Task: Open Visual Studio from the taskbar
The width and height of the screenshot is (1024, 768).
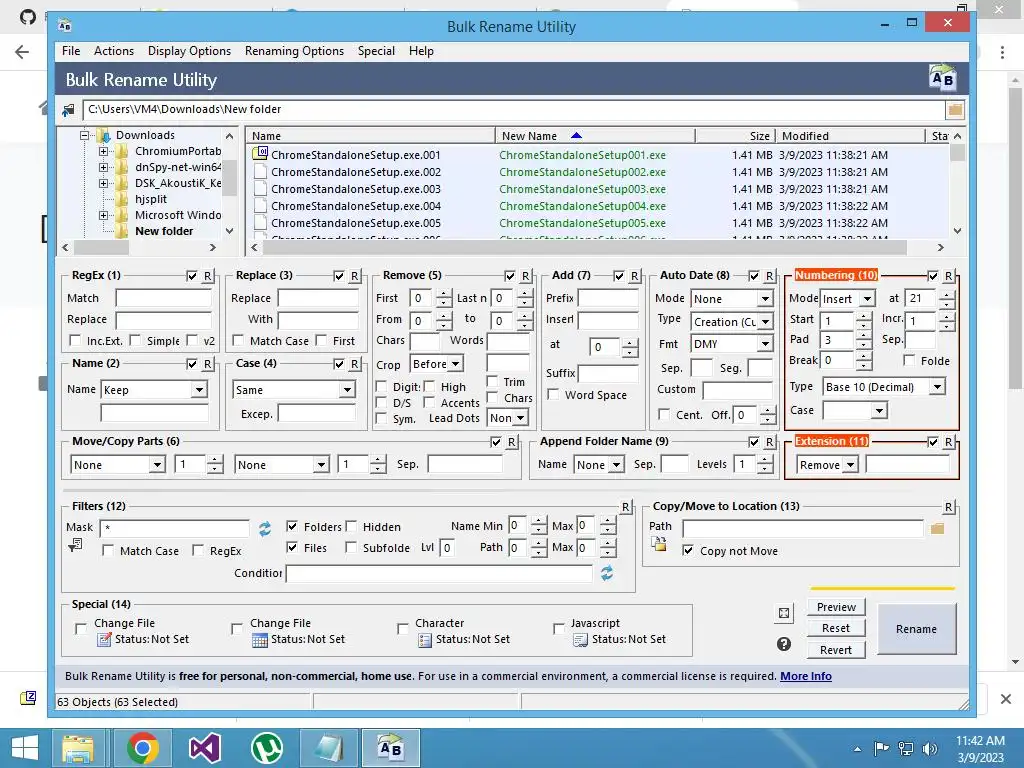Action: tap(204, 748)
